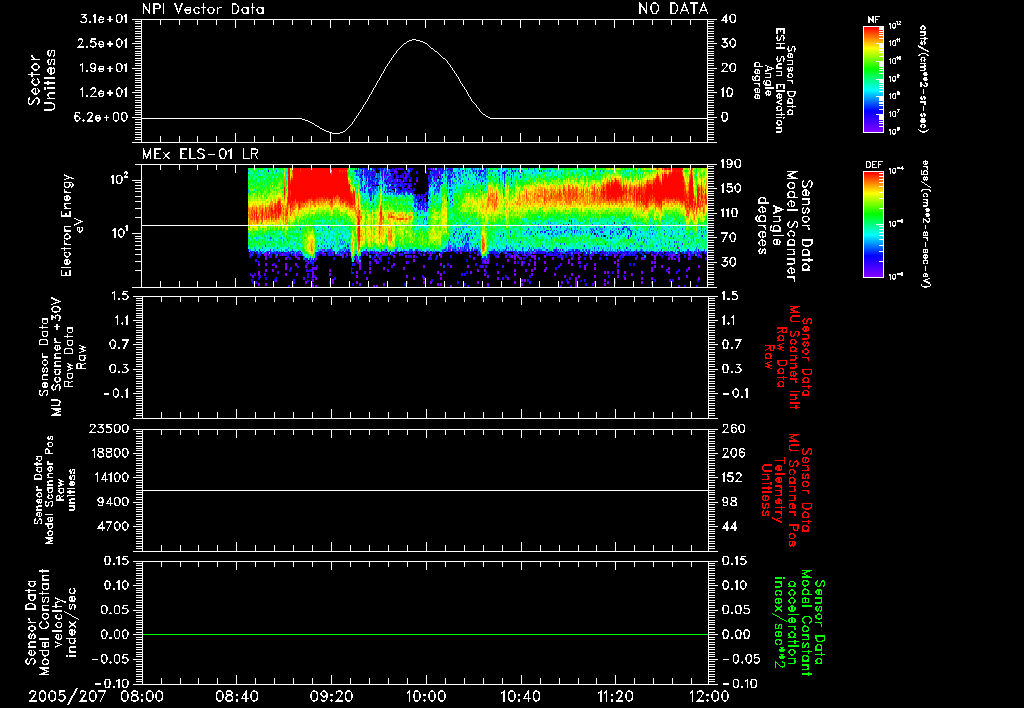Click the 2.5e+01 Sector axis tick
Image resolution: width=1024 pixels, height=708 pixels.
click(104, 43)
